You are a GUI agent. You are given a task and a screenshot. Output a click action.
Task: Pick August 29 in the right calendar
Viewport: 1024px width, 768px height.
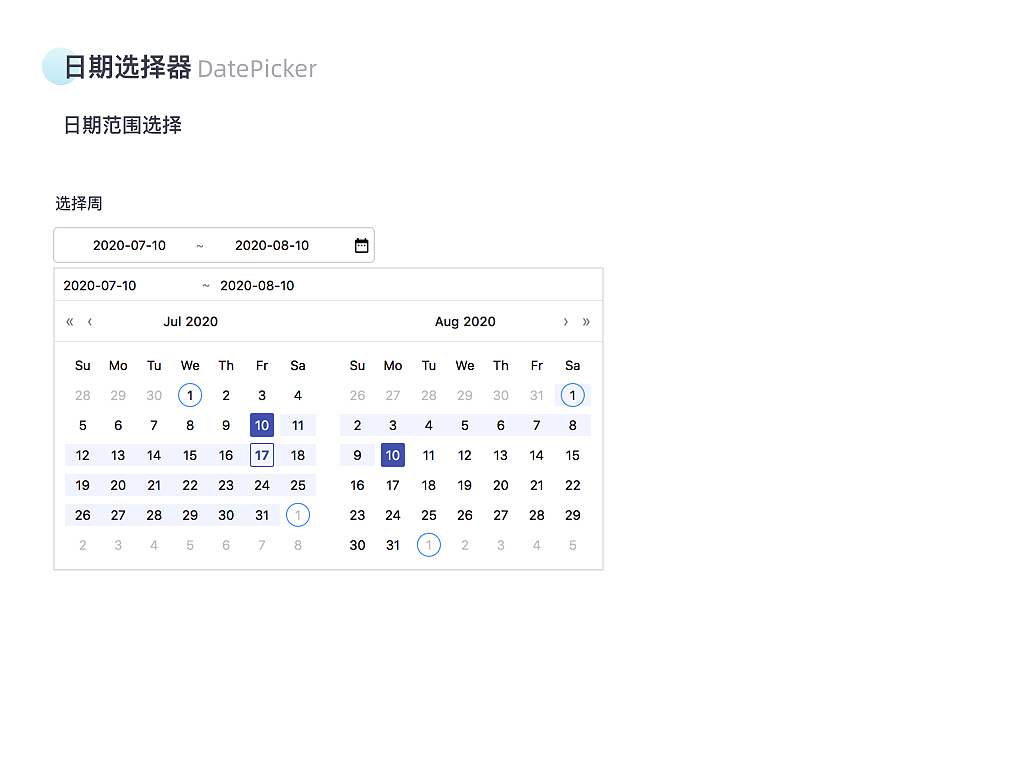[x=572, y=515]
